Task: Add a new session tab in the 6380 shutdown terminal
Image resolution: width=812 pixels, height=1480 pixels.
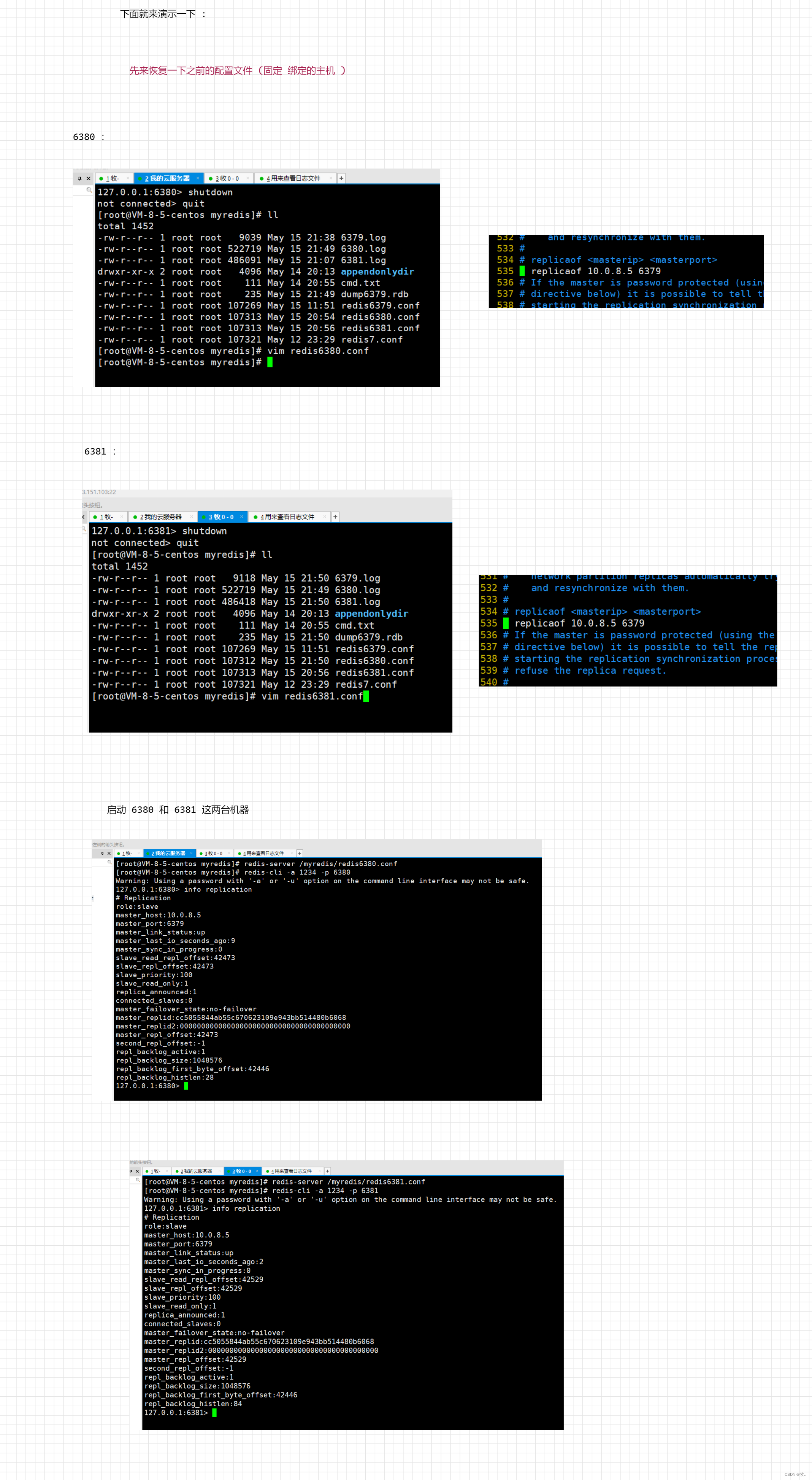Action: click(342, 179)
